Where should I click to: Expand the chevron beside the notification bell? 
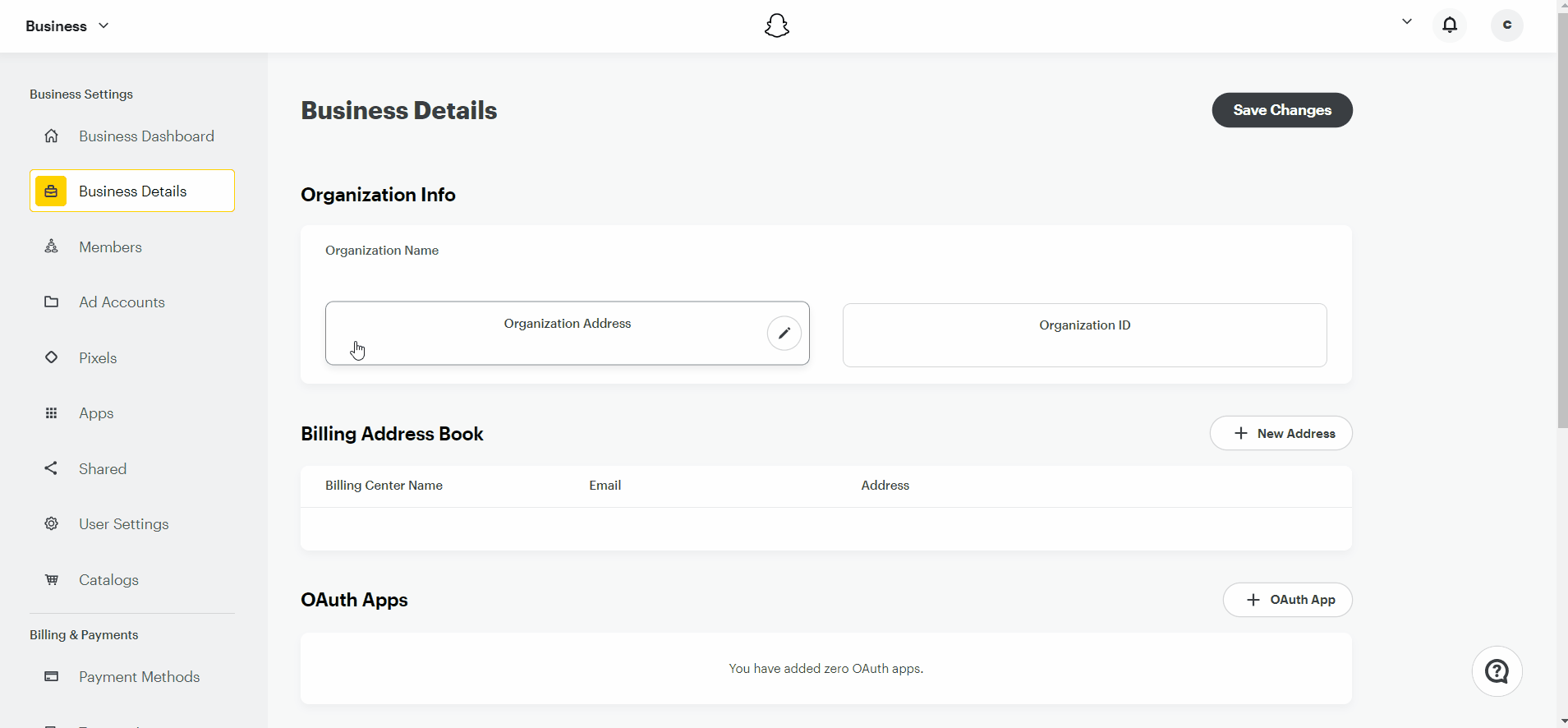click(1407, 22)
